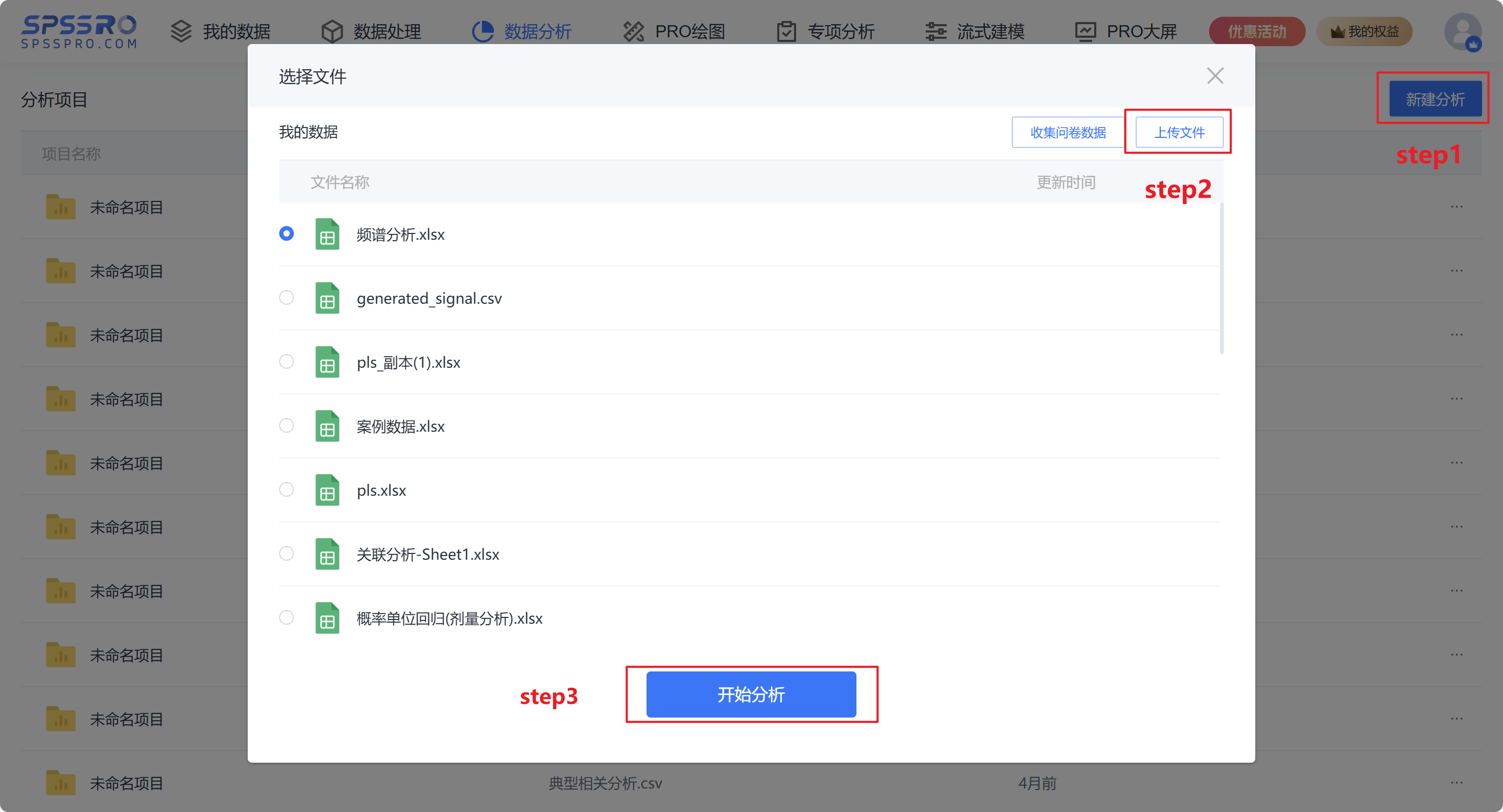Select the 概率单位回归(剂量分析).xlsx radio button
Screen dimensions: 1503x812
point(287,617)
